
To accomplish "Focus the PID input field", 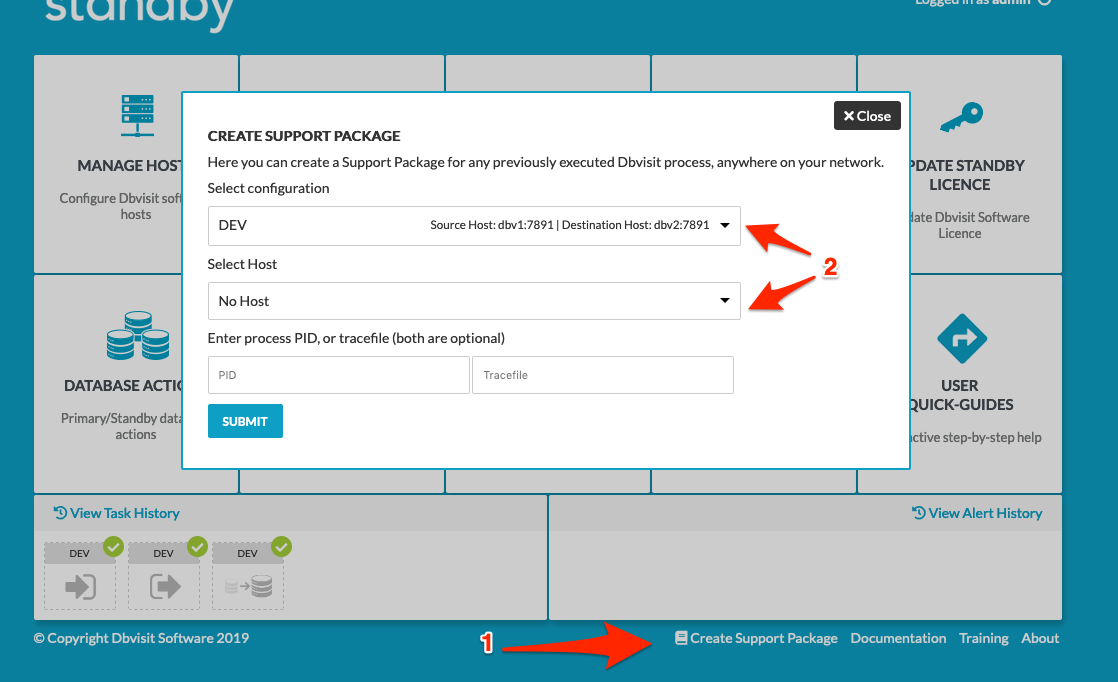I will (339, 375).
